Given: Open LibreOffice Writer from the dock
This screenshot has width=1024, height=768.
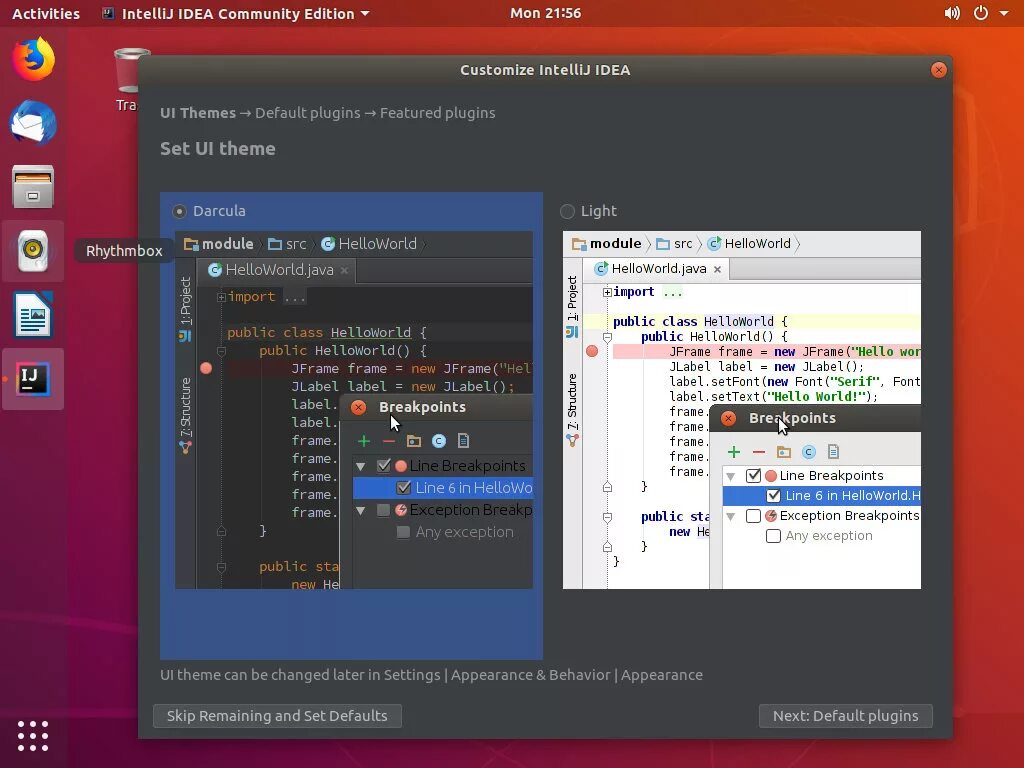Looking at the screenshot, I should [33, 315].
